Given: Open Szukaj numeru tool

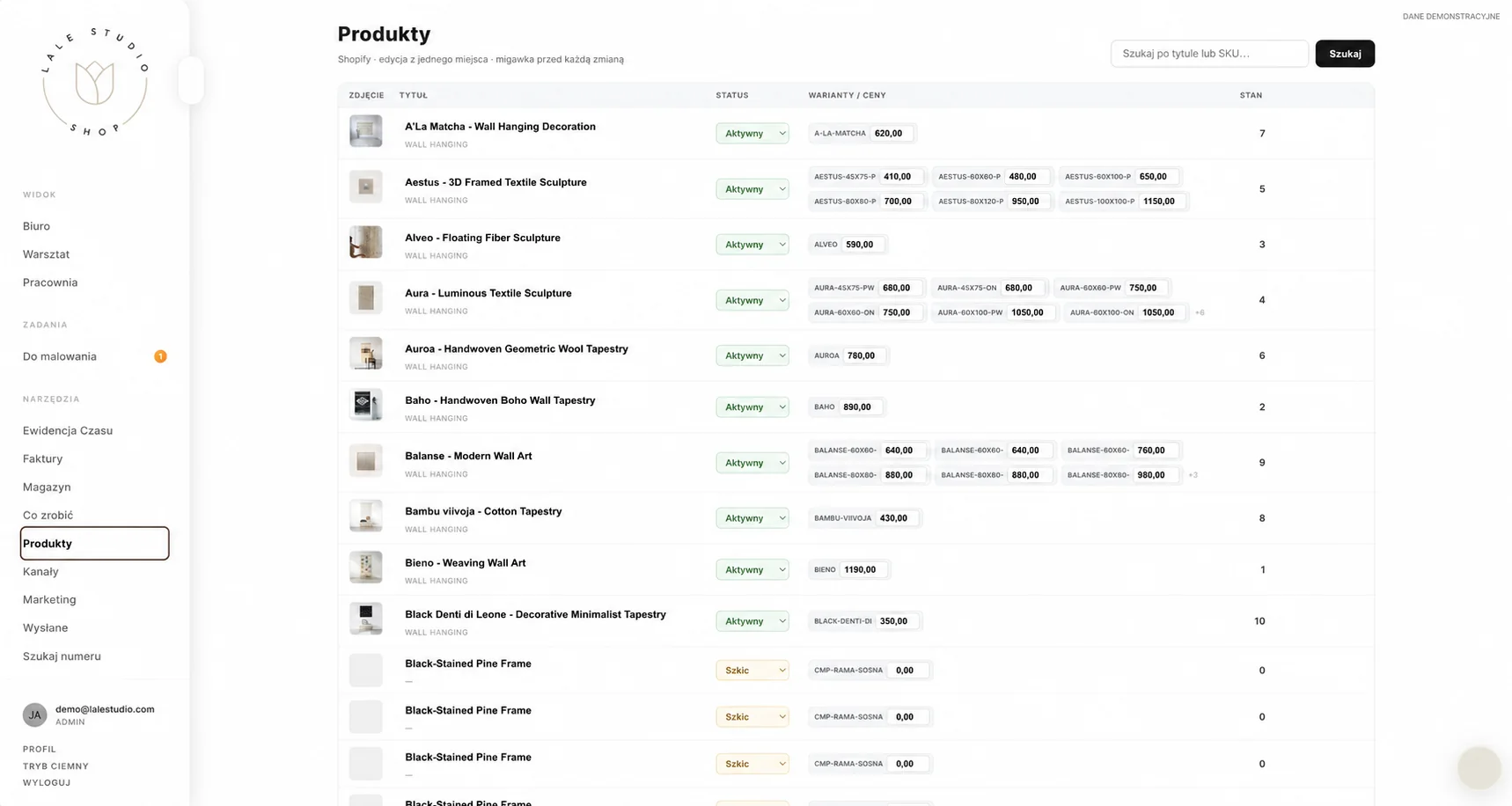Looking at the screenshot, I should click(62, 656).
